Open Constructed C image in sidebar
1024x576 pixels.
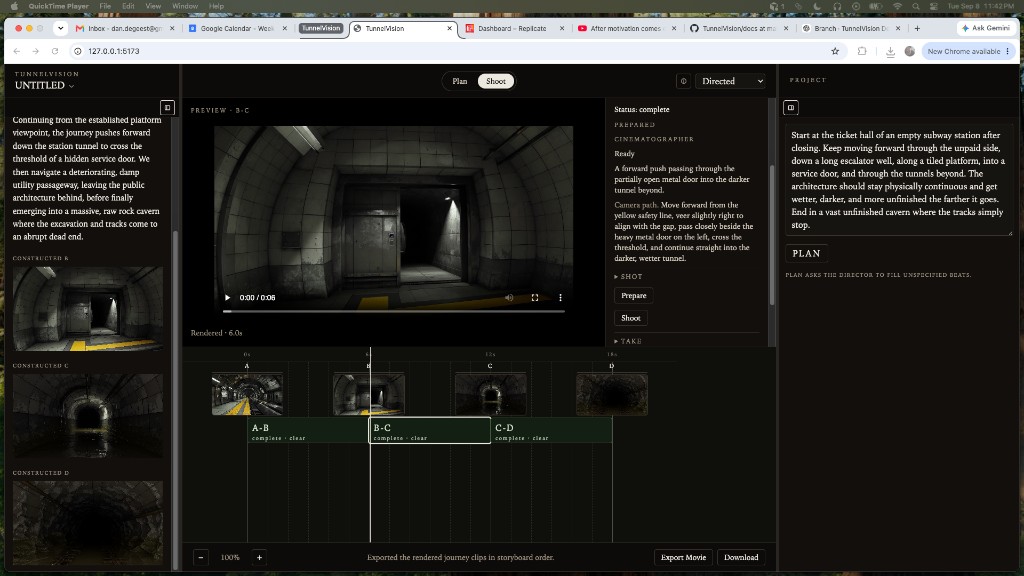[x=88, y=416]
